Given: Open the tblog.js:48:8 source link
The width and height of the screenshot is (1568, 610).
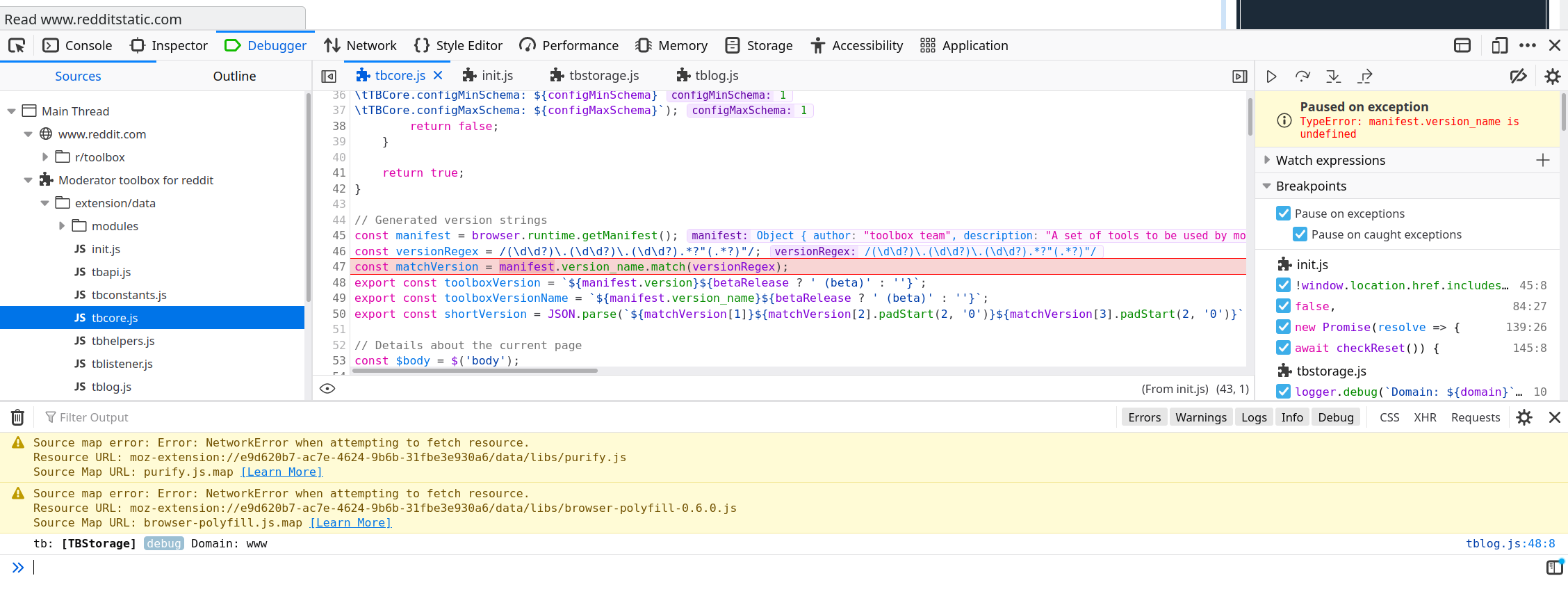Looking at the screenshot, I should [x=1510, y=543].
